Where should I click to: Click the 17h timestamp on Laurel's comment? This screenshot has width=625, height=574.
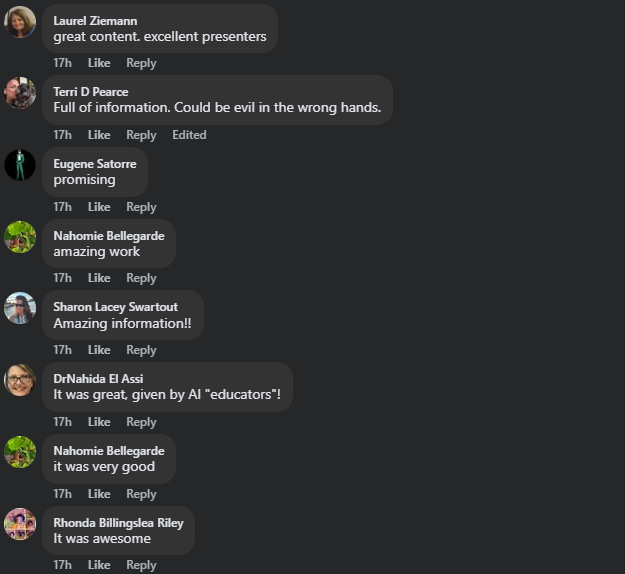pos(63,63)
